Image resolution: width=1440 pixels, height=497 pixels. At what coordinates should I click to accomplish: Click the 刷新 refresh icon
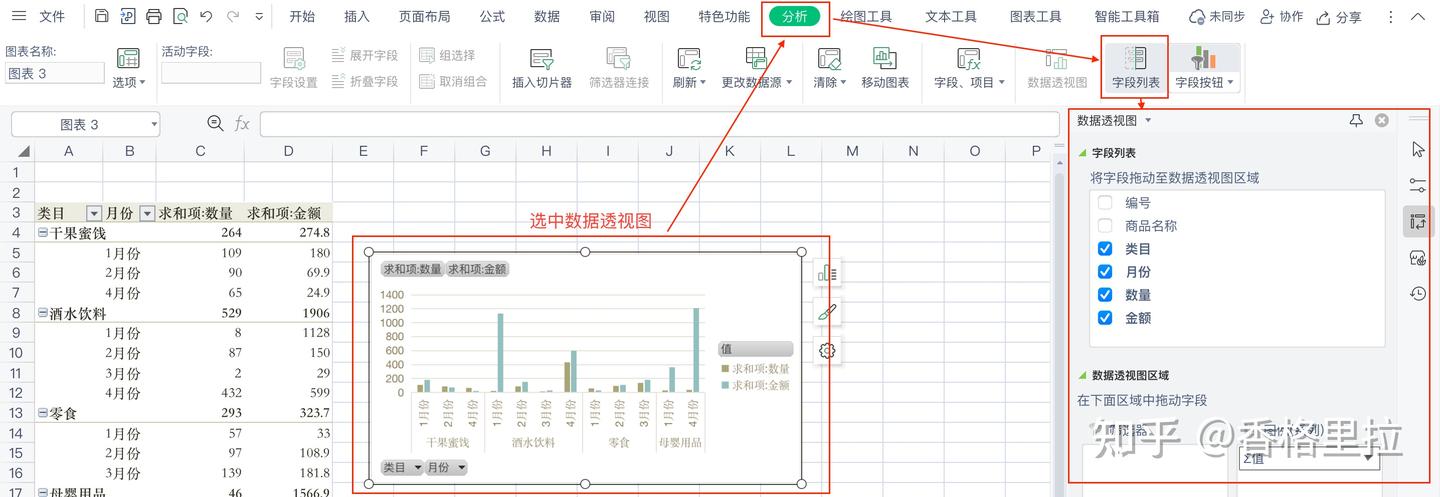click(x=689, y=59)
